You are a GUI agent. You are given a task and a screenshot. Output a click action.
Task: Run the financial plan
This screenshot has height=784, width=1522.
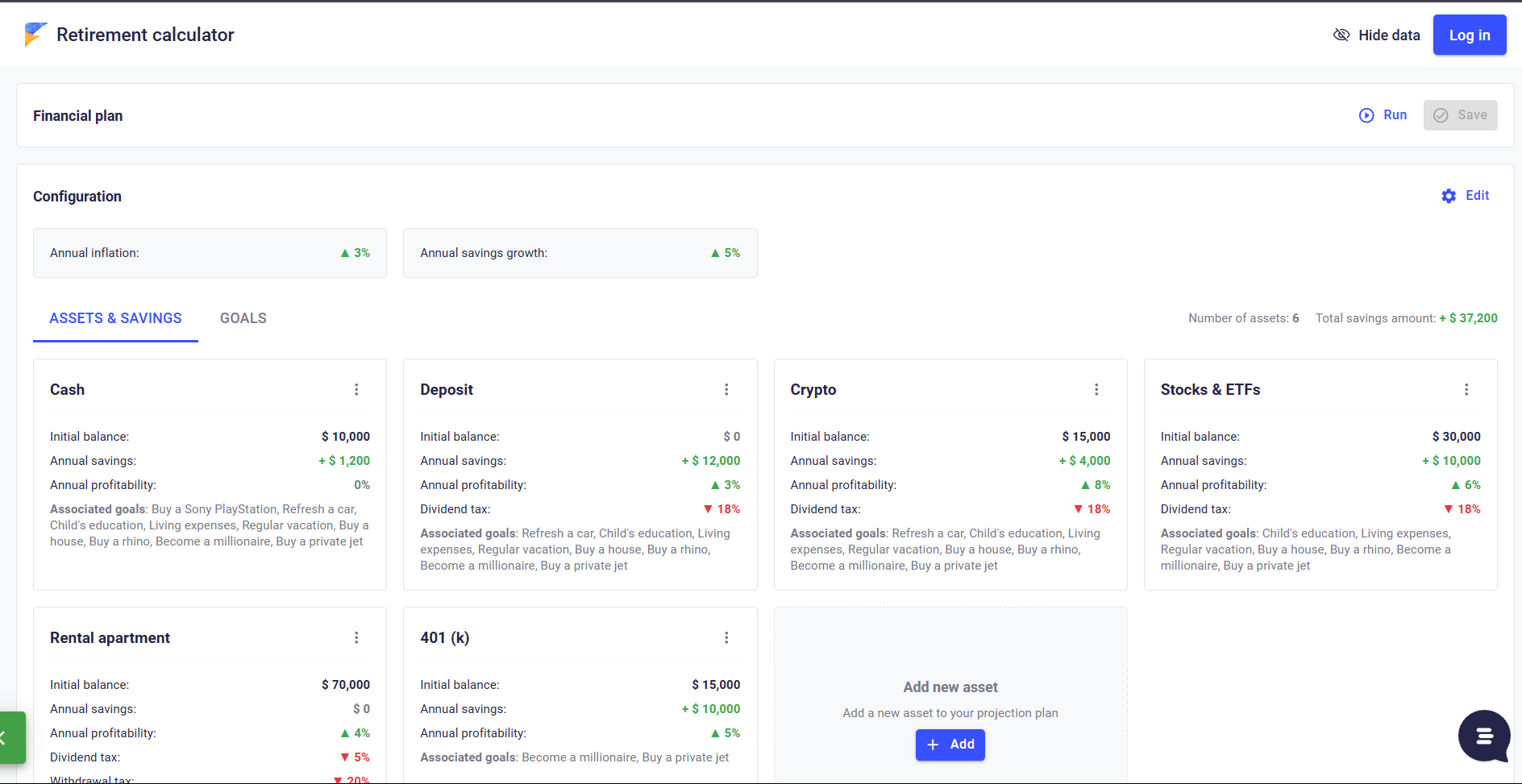[1383, 115]
